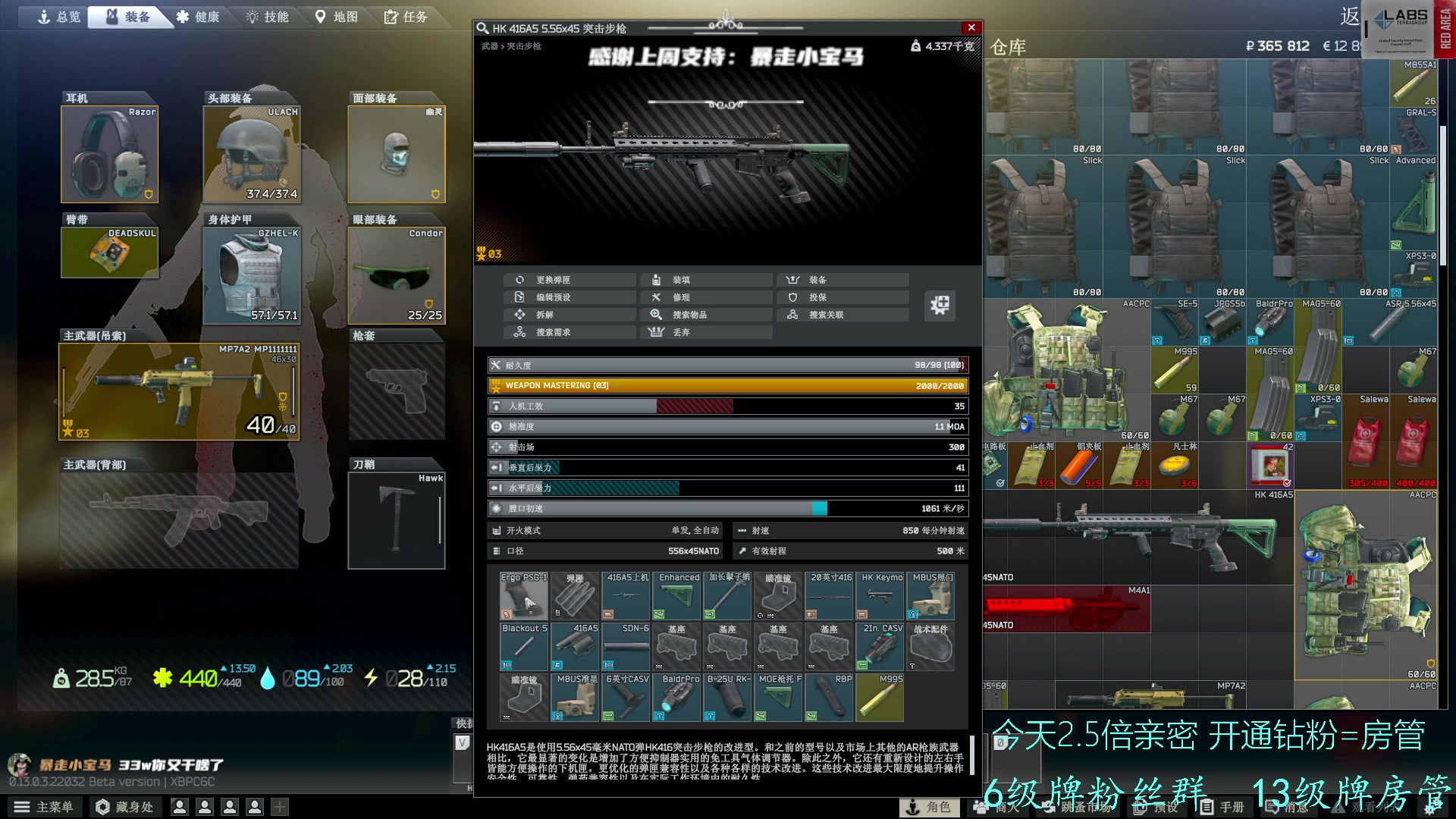This screenshot has width=1456, height=819.
Task: Close the HK 416A5 inspection window
Action: pos(971,28)
